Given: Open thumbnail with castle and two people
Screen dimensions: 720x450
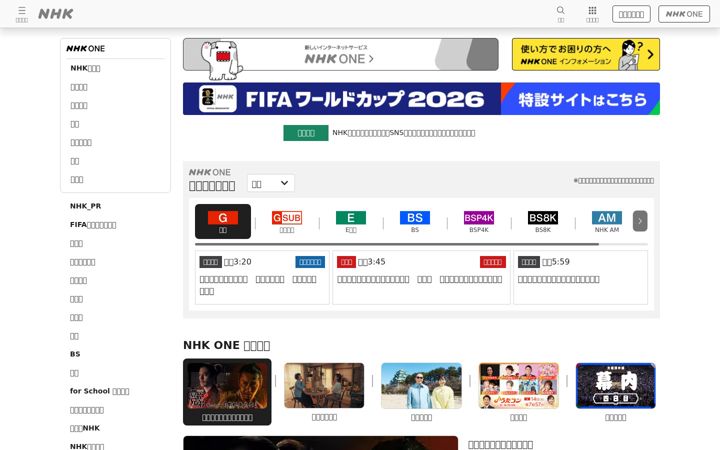Looking at the screenshot, I should pos(422,386).
